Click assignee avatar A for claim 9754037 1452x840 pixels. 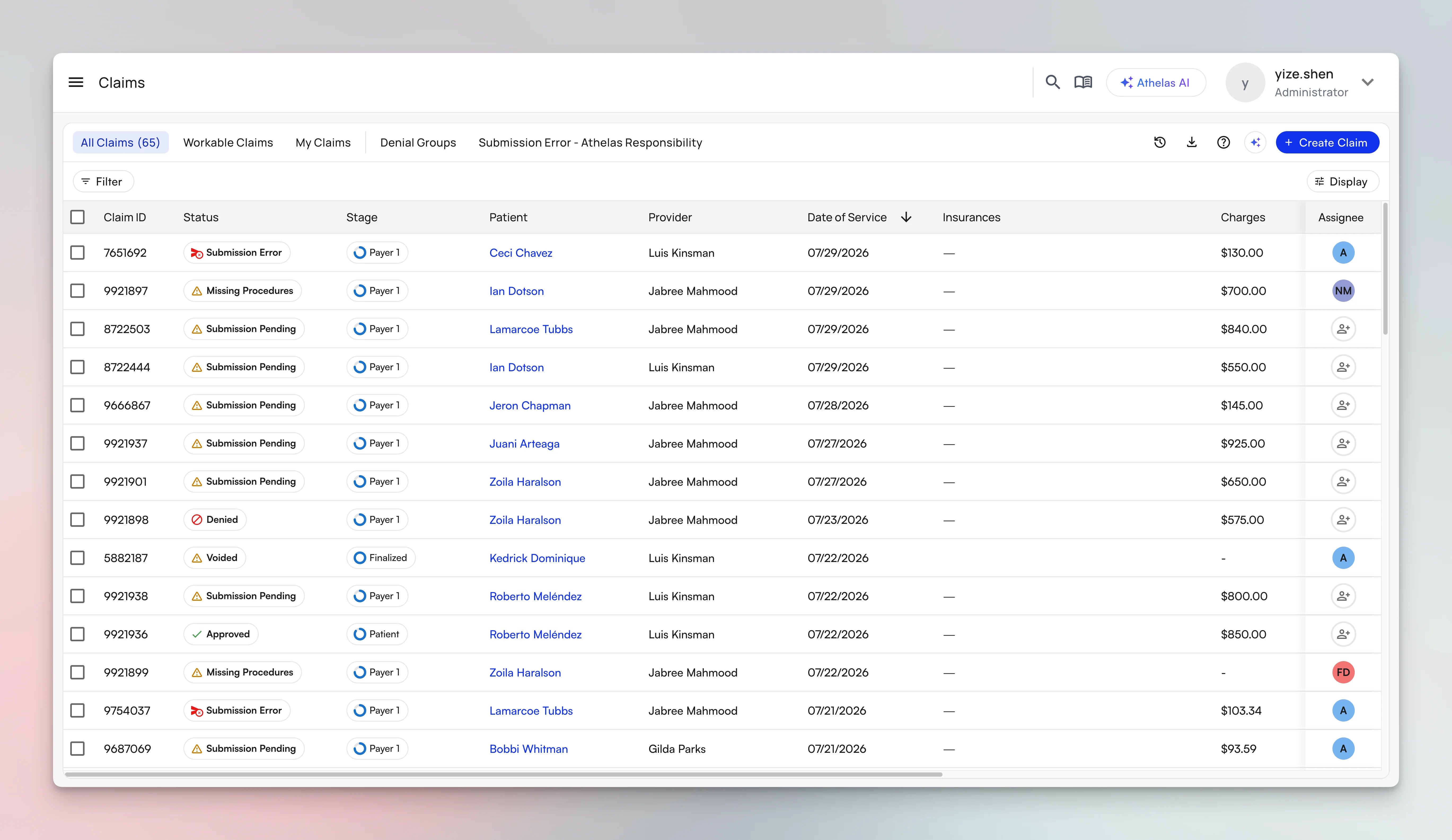click(1343, 710)
